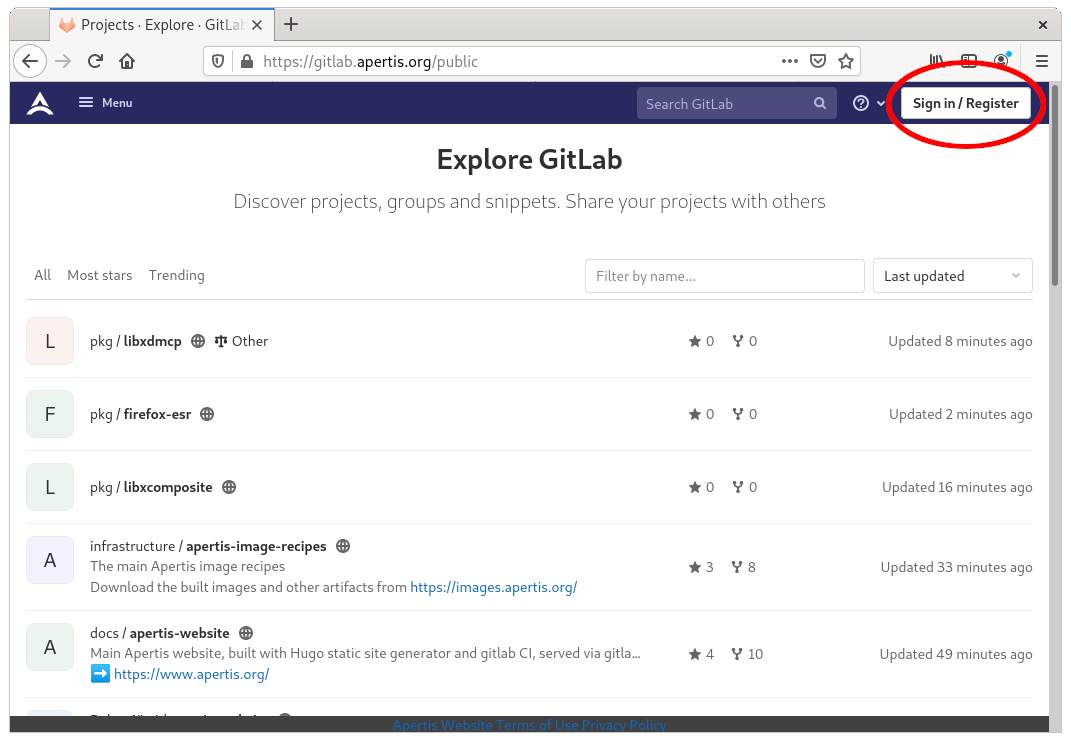The image size is (1071, 742).
Task: Open the infrastructure / apertis-image-recipes project
Action: 208,546
